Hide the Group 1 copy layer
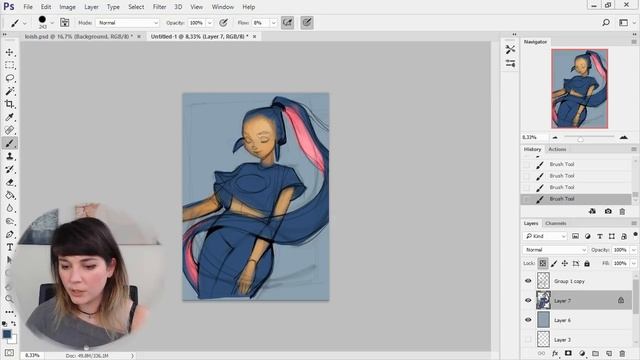Image resolution: width=640 pixels, height=360 pixels. pos(528,281)
